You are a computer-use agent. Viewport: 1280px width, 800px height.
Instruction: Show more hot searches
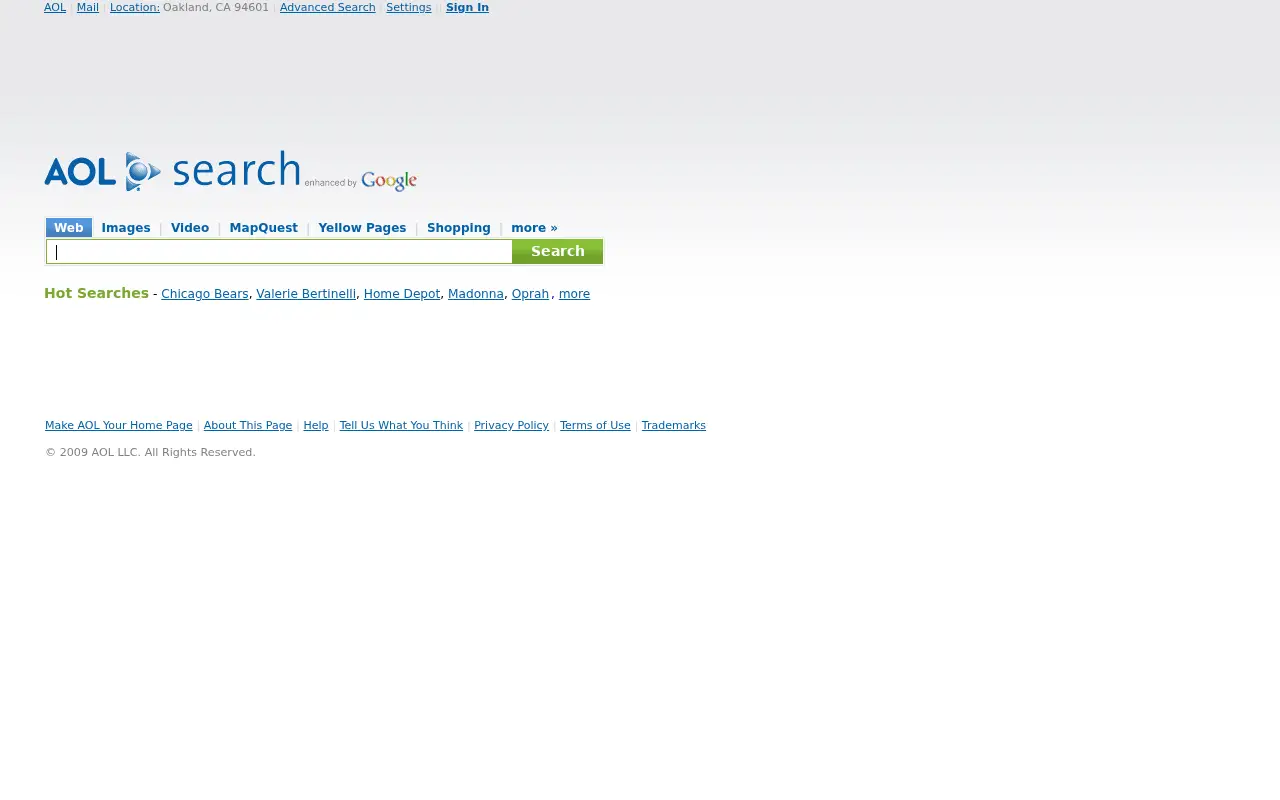pyautogui.click(x=574, y=294)
